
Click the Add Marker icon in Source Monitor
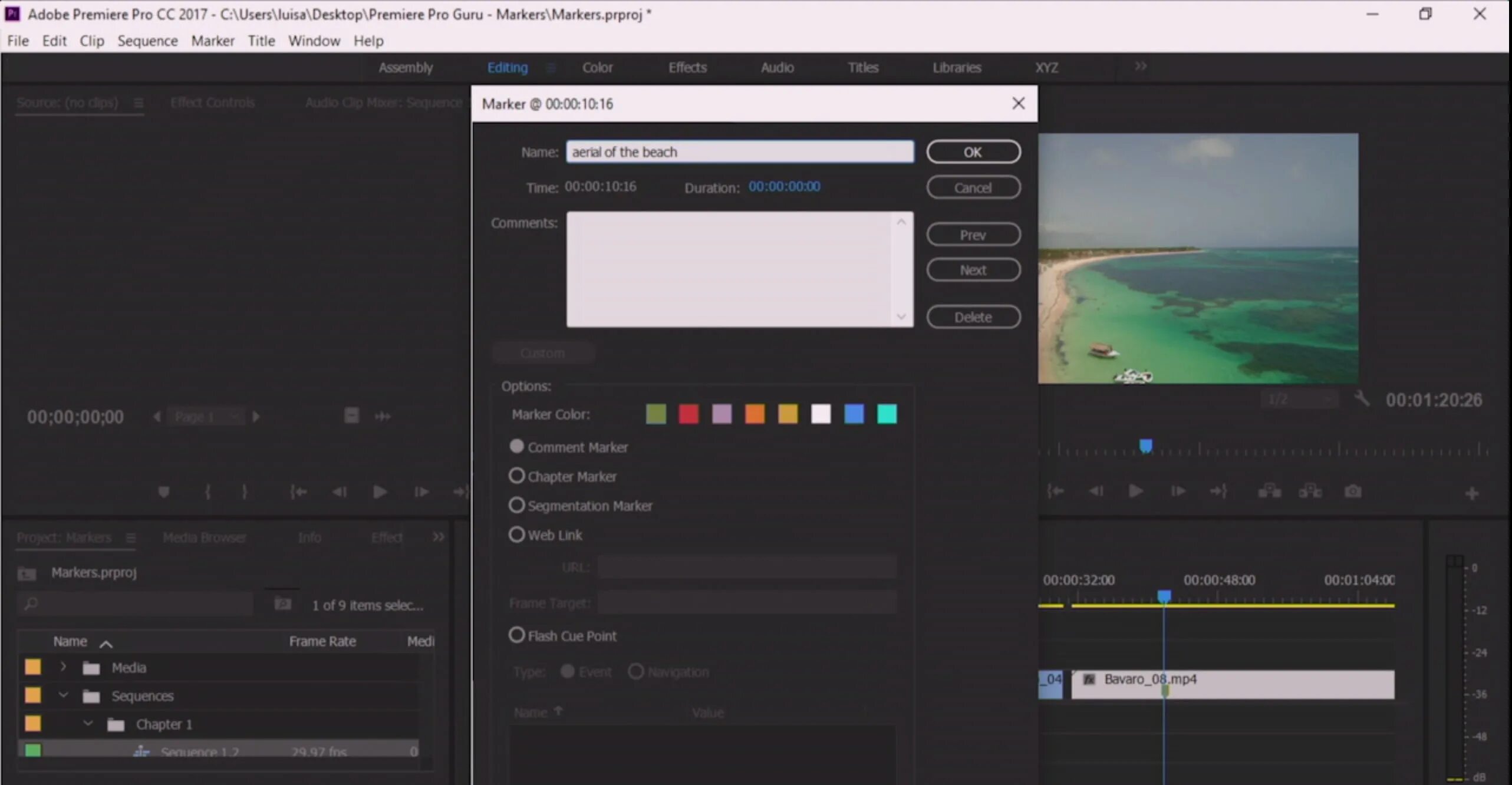click(164, 492)
